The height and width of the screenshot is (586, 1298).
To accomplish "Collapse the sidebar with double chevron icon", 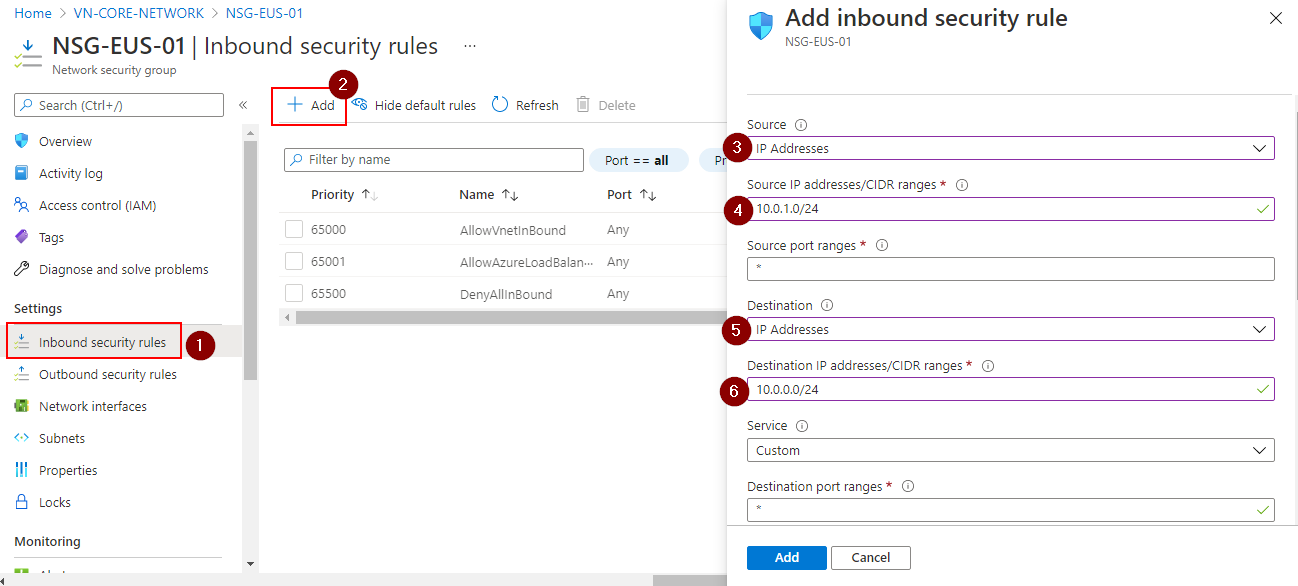I will [243, 105].
